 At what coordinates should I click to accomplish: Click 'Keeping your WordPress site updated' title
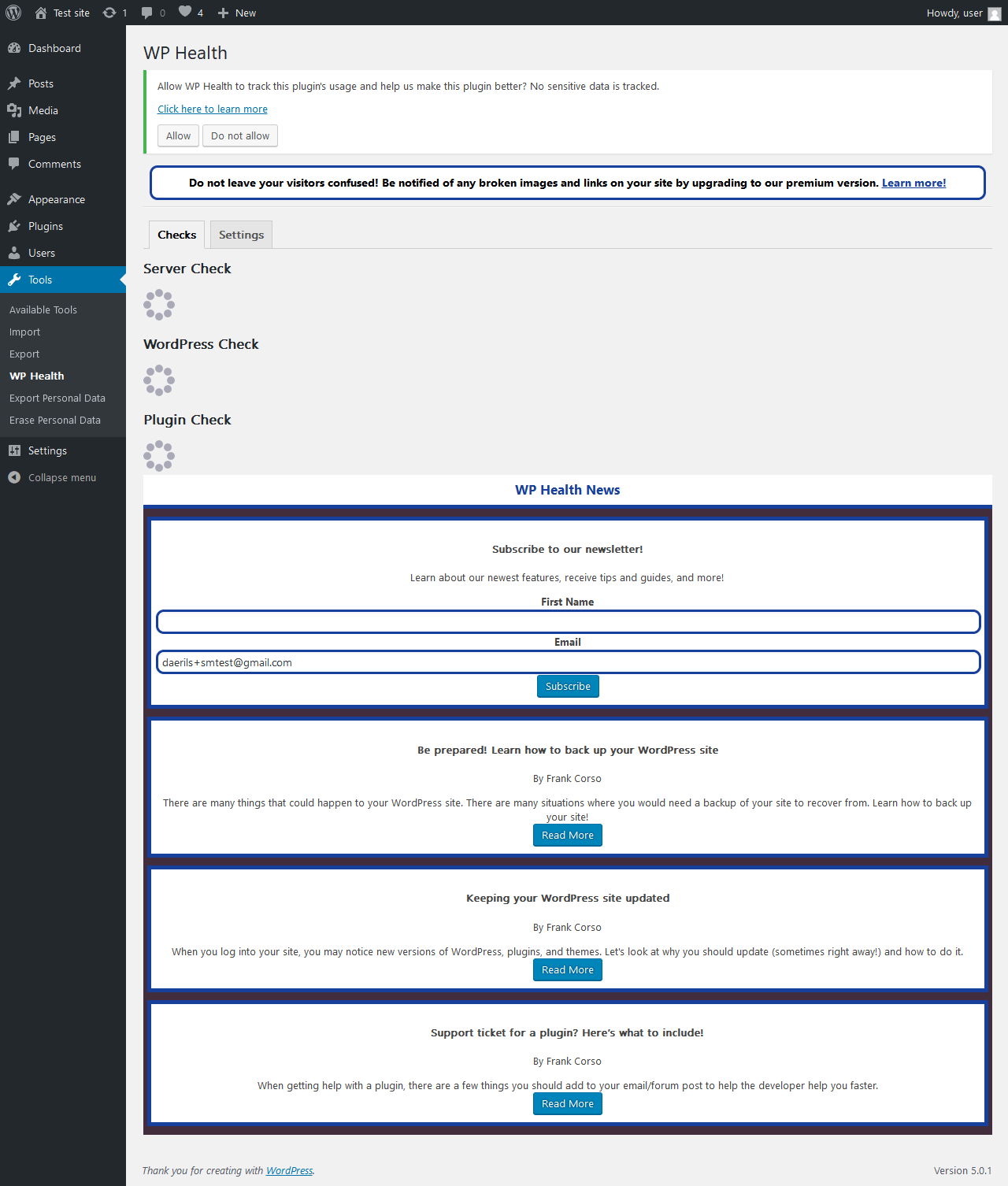point(568,898)
